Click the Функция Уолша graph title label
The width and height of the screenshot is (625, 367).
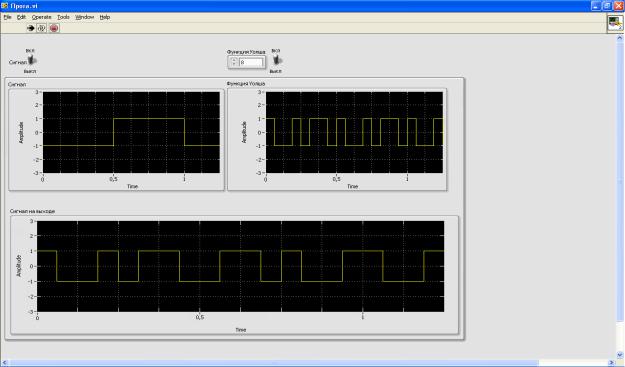[x=246, y=84]
